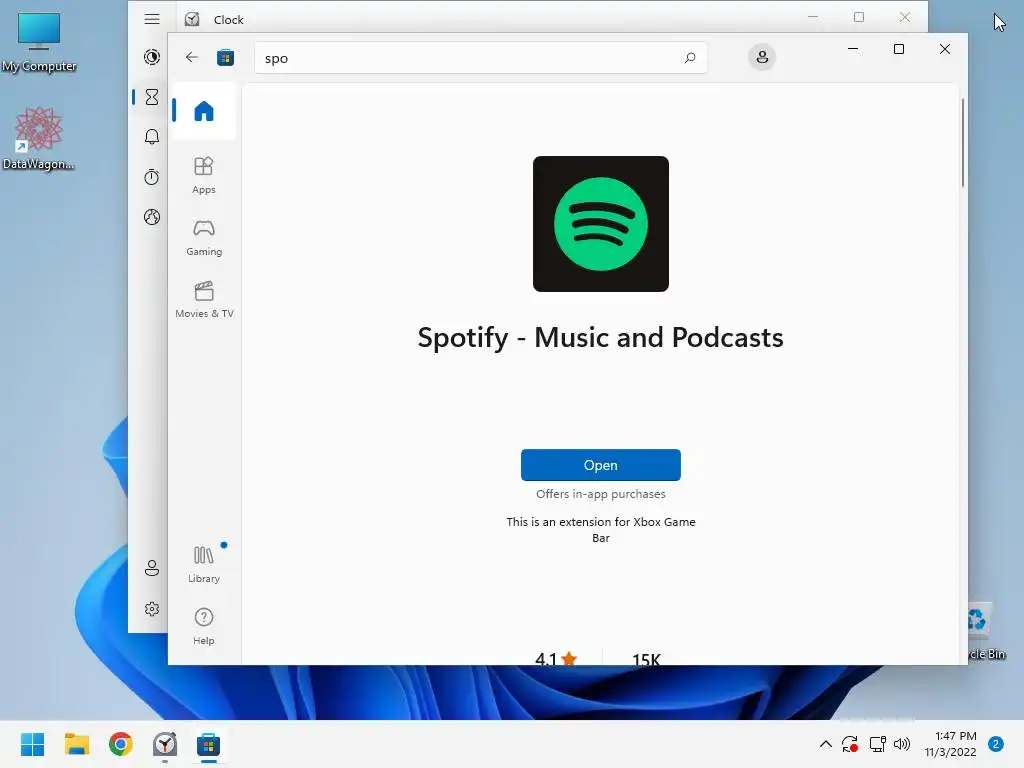Image resolution: width=1024 pixels, height=768 pixels.
Task: Click the Xbox Game Bar extension note
Action: [601, 530]
